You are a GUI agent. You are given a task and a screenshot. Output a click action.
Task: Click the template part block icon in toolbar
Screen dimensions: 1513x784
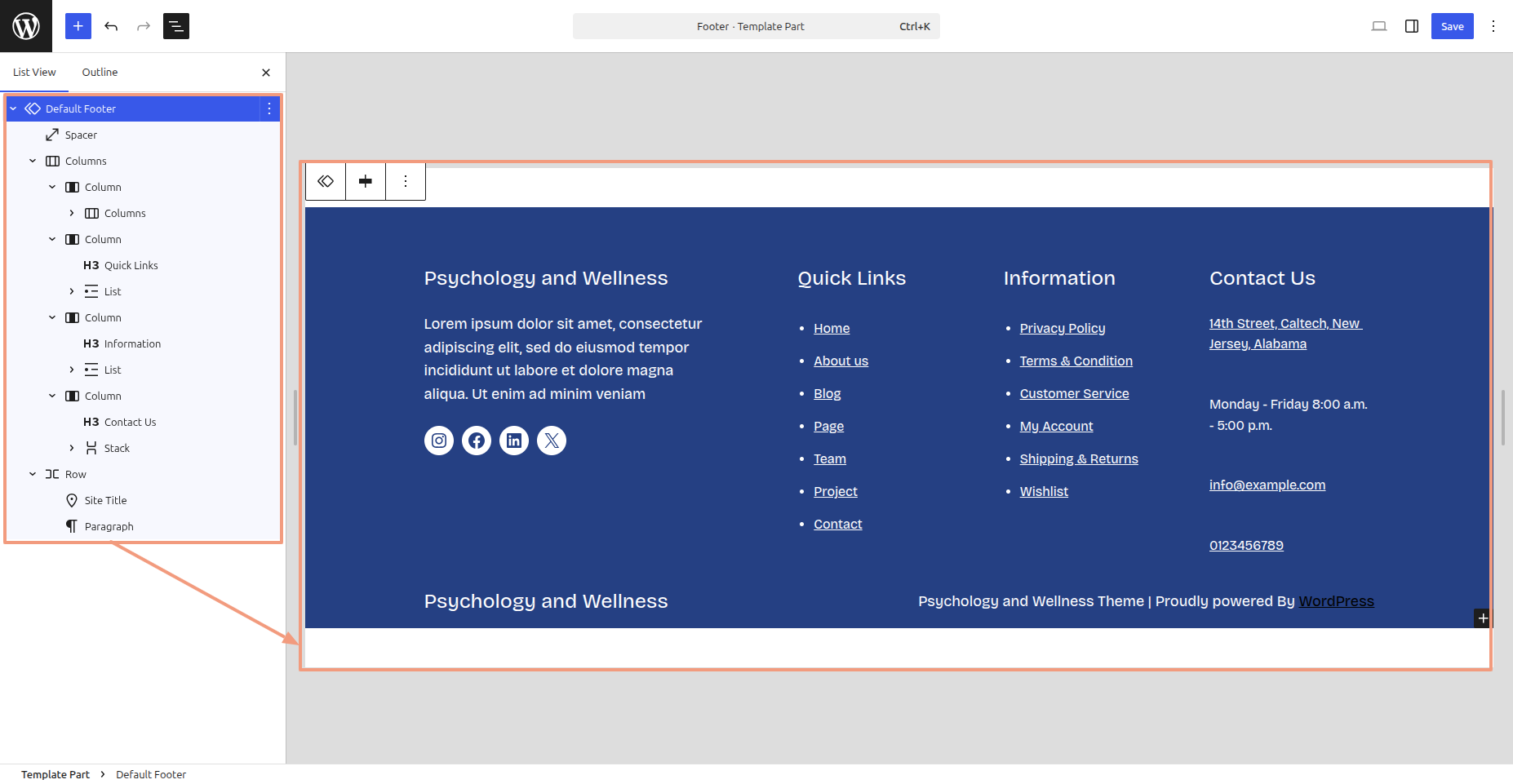(326, 181)
